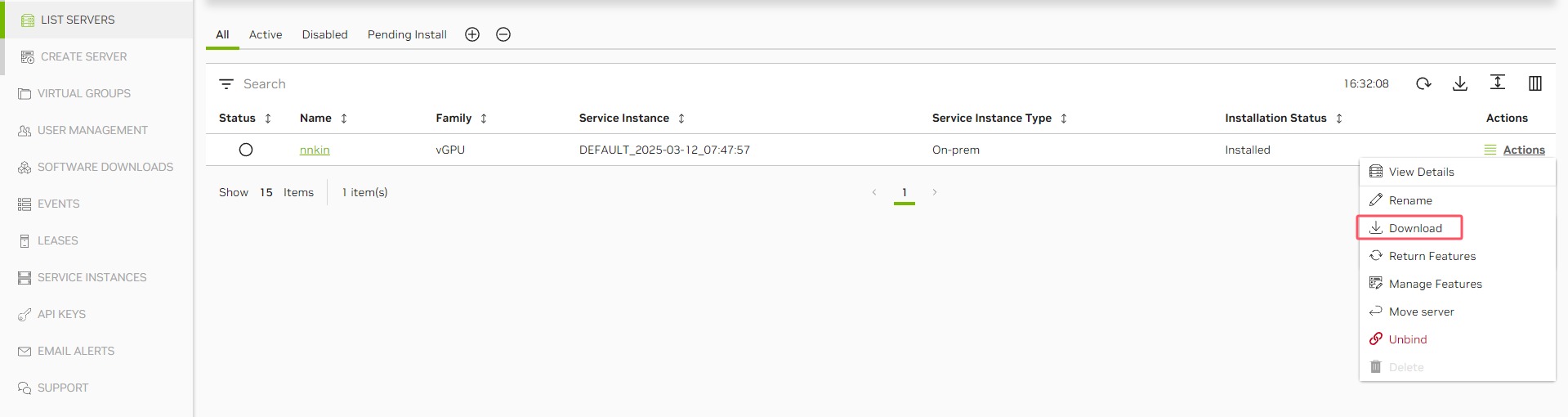1568x417 pixels.
Task: Open the nnkin server link
Action: point(315,150)
